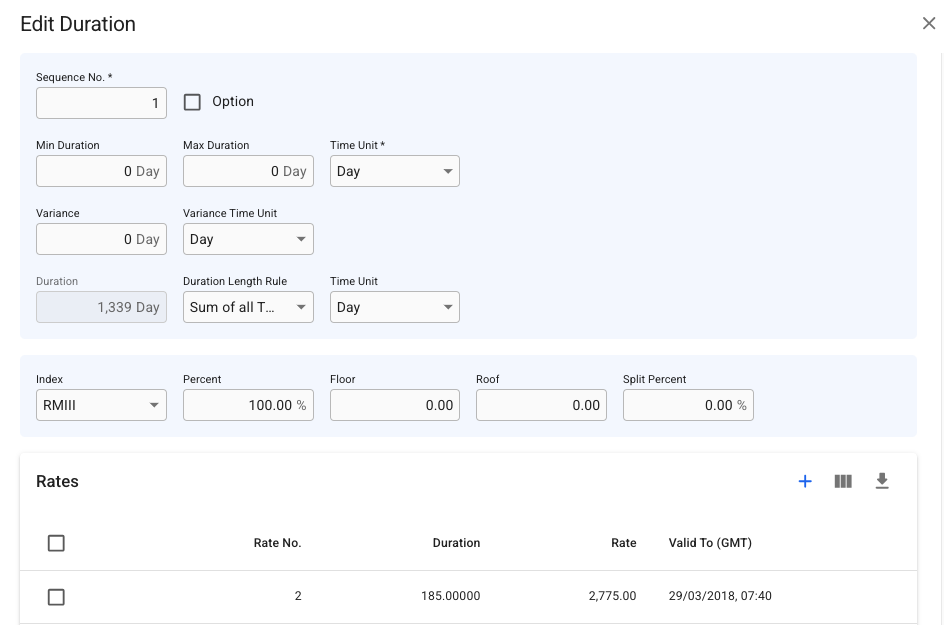The width and height of the screenshot is (944, 625).
Task: Select the checkbox for rate number 2
Action: coord(57,597)
